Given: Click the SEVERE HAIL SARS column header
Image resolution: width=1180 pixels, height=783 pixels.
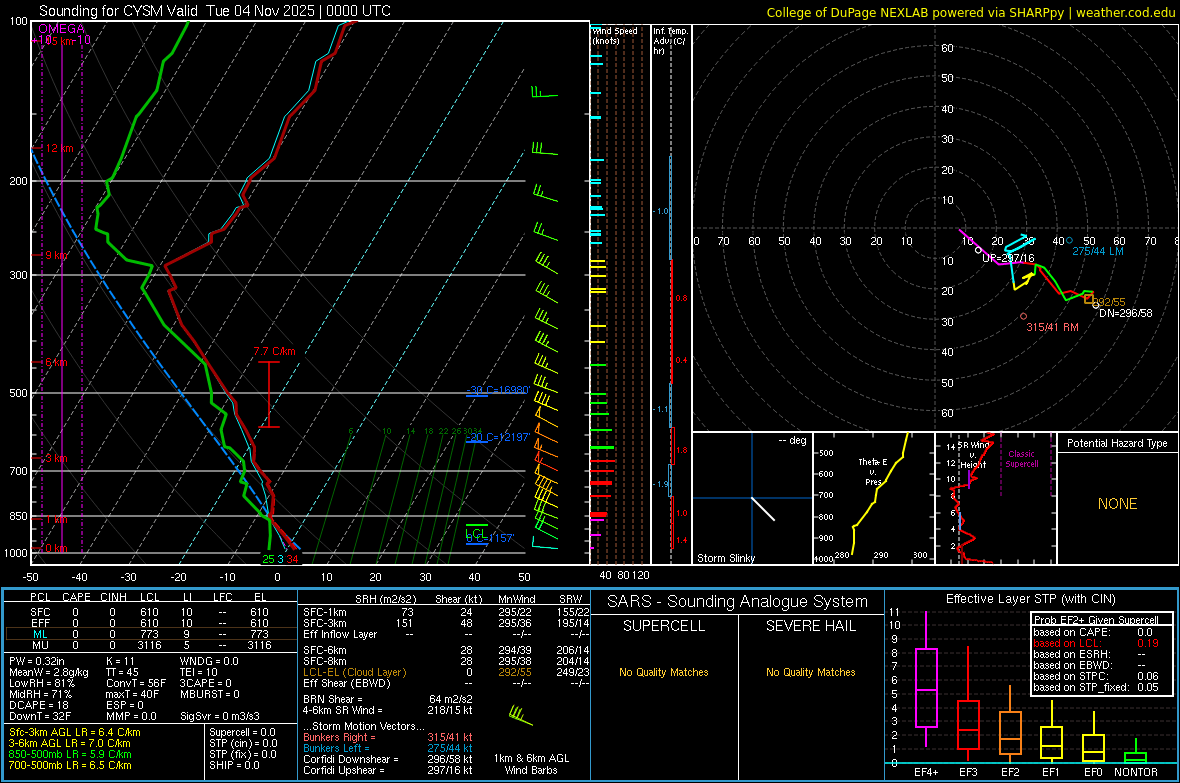Looking at the screenshot, I should [810, 626].
